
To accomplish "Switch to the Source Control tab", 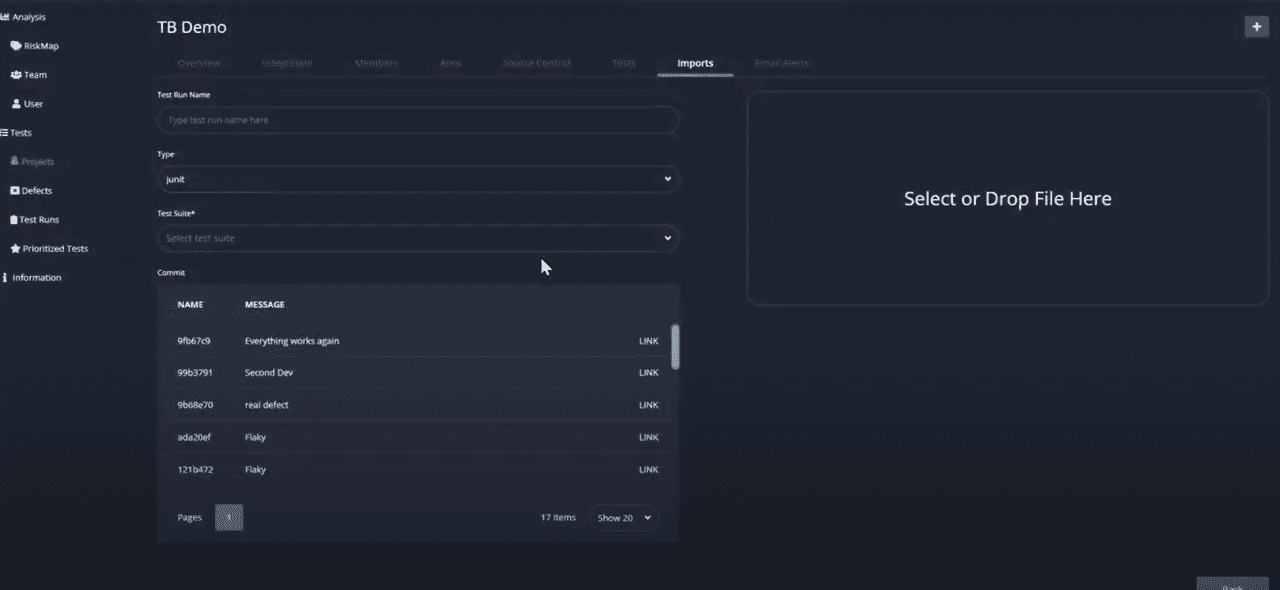I will (x=536, y=64).
